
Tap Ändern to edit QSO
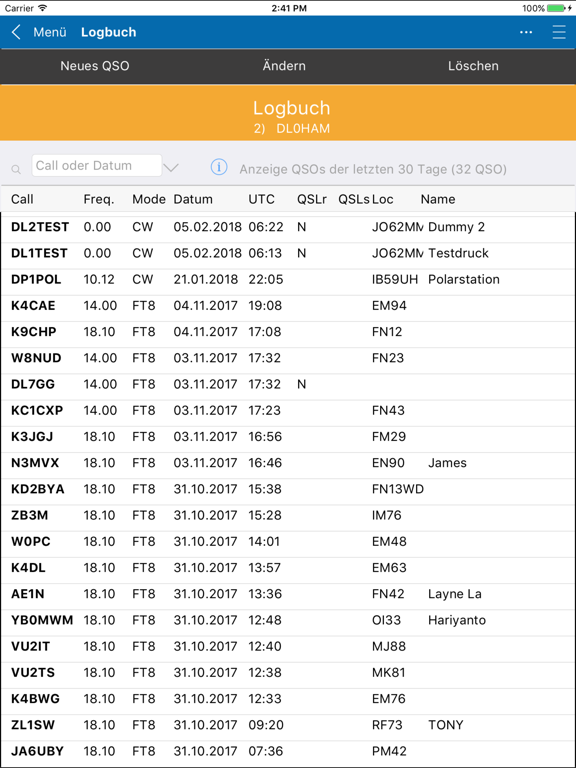pyautogui.click(x=284, y=66)
